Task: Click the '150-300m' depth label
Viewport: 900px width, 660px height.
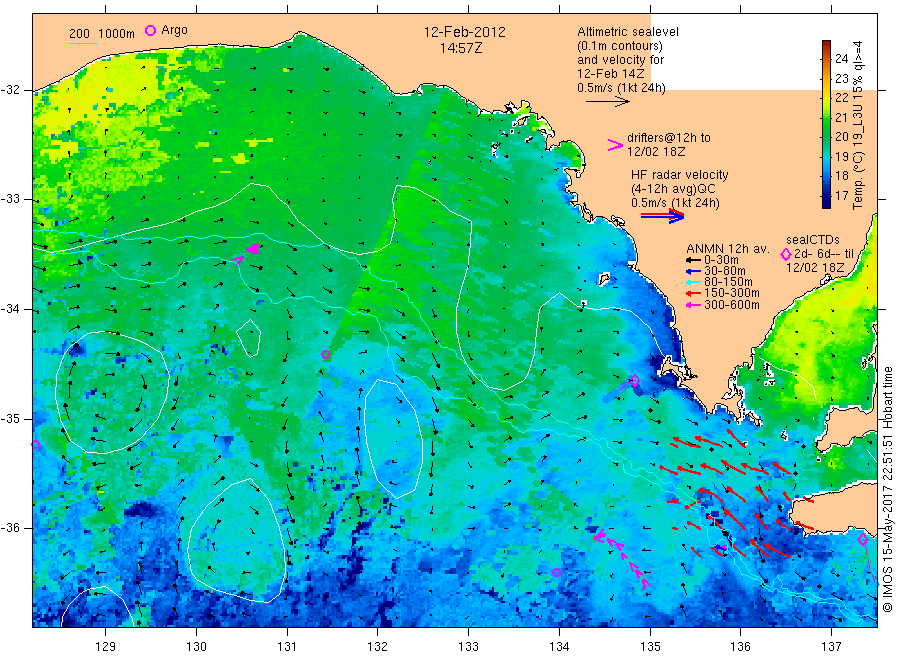Action: (732, 293)
